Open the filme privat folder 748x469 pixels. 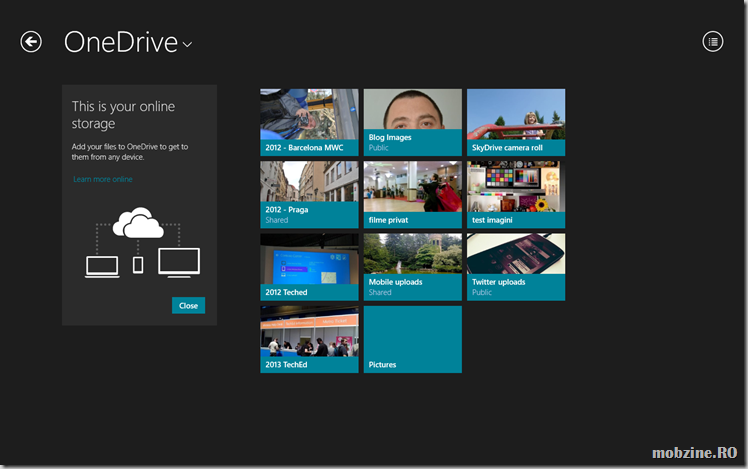[x=413, y=195]
